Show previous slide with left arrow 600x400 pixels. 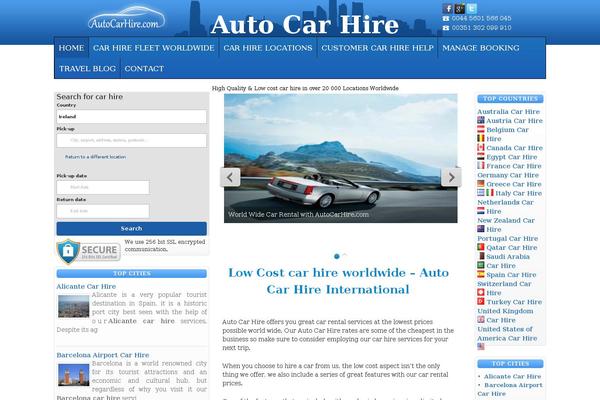pos(230,177)
